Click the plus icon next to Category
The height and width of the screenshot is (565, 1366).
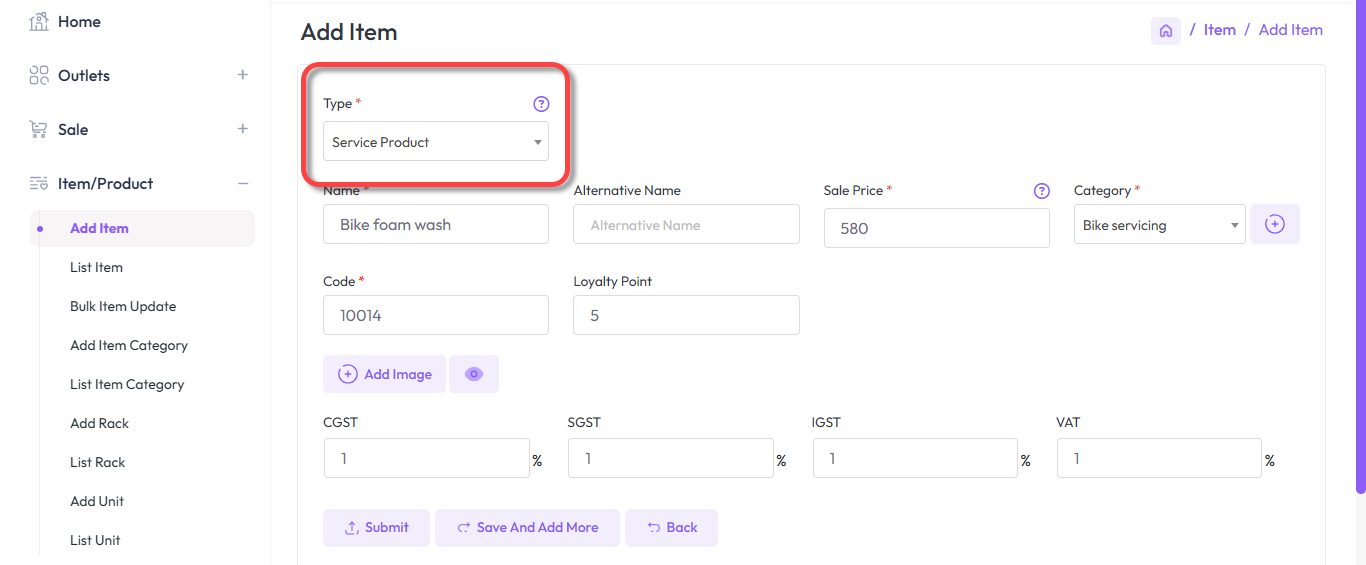1275,225
